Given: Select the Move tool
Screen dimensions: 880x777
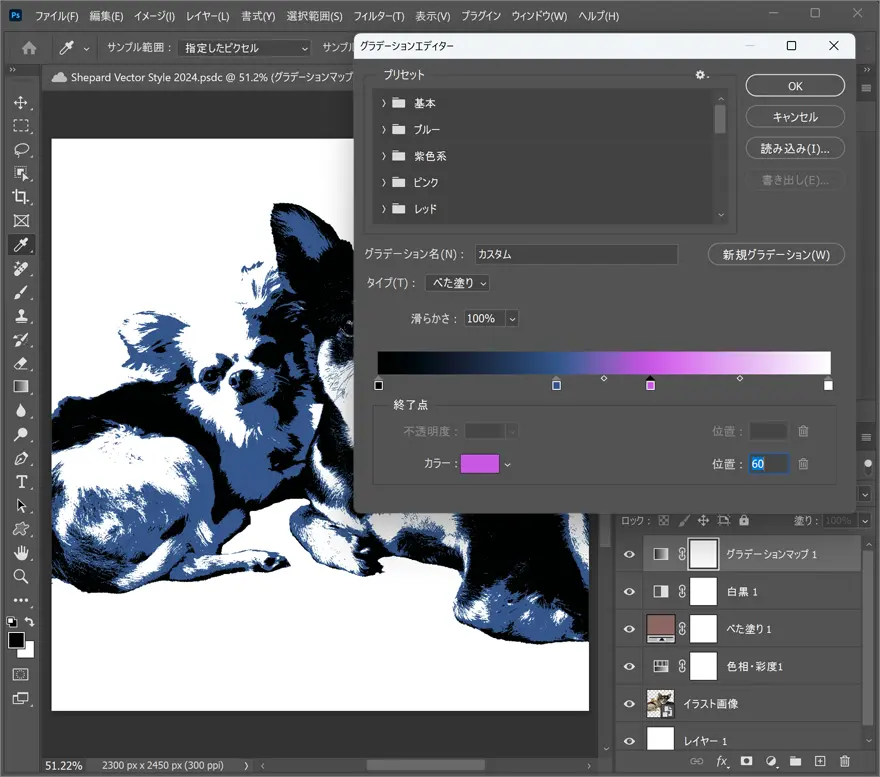Looking at the screenshot, I should 21,102.
